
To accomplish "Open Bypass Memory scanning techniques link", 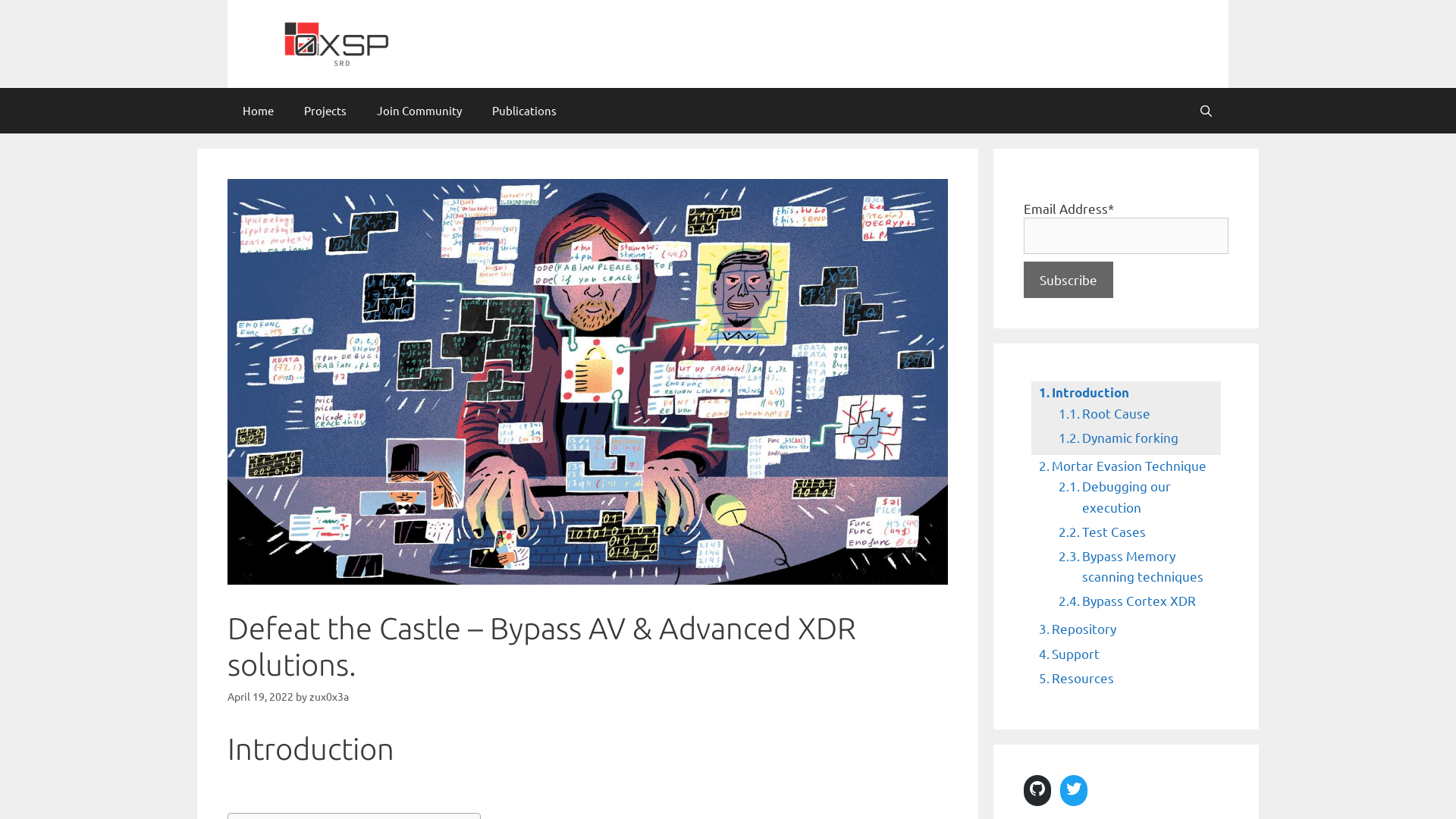I will point(1131,566).
